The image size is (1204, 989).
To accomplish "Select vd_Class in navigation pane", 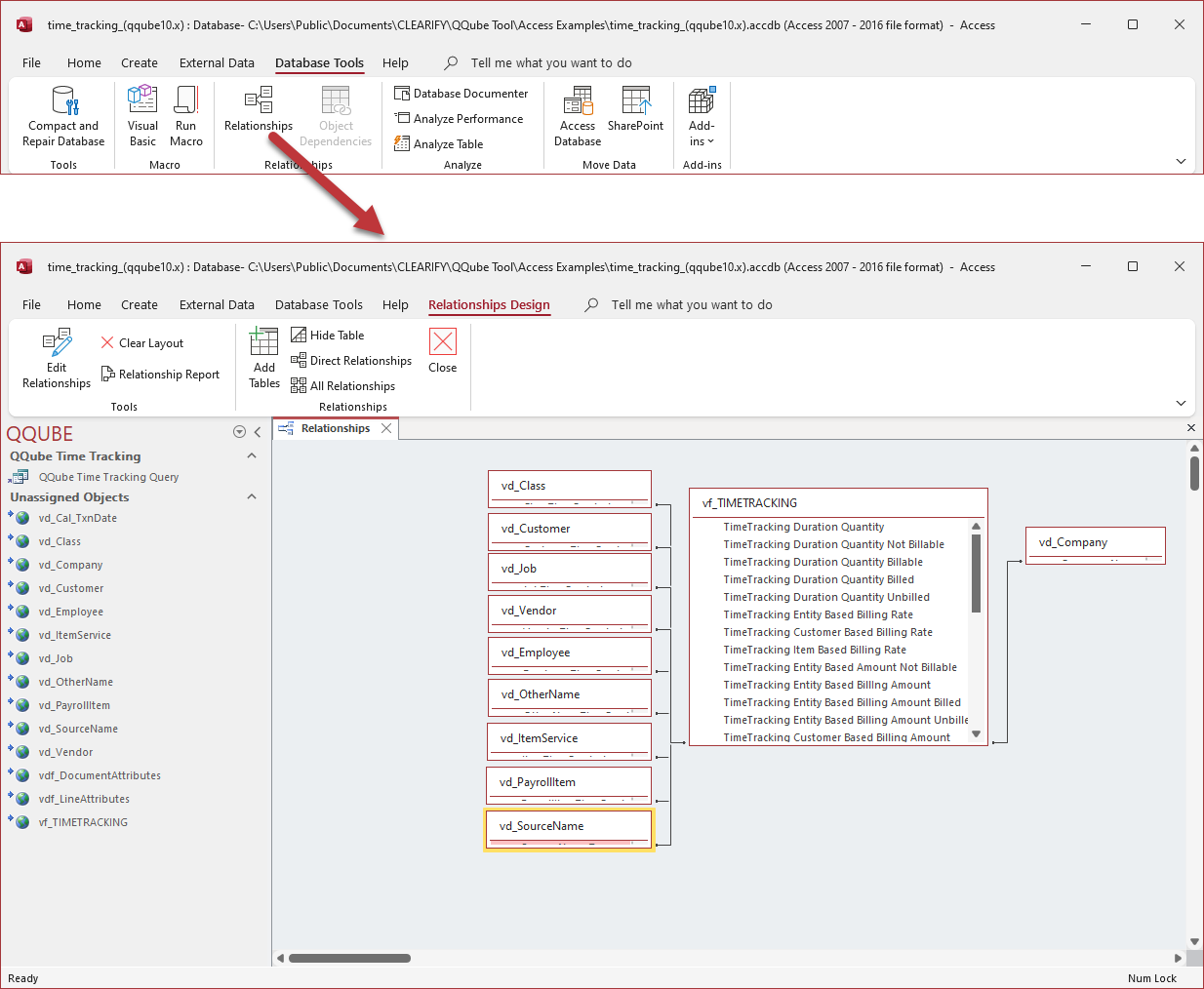I will click(60, 541).
